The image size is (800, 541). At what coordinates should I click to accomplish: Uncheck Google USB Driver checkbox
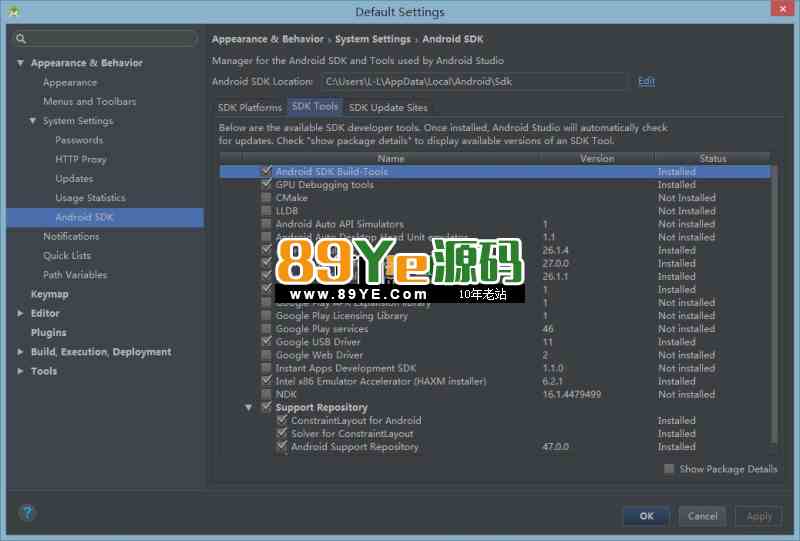266,341
